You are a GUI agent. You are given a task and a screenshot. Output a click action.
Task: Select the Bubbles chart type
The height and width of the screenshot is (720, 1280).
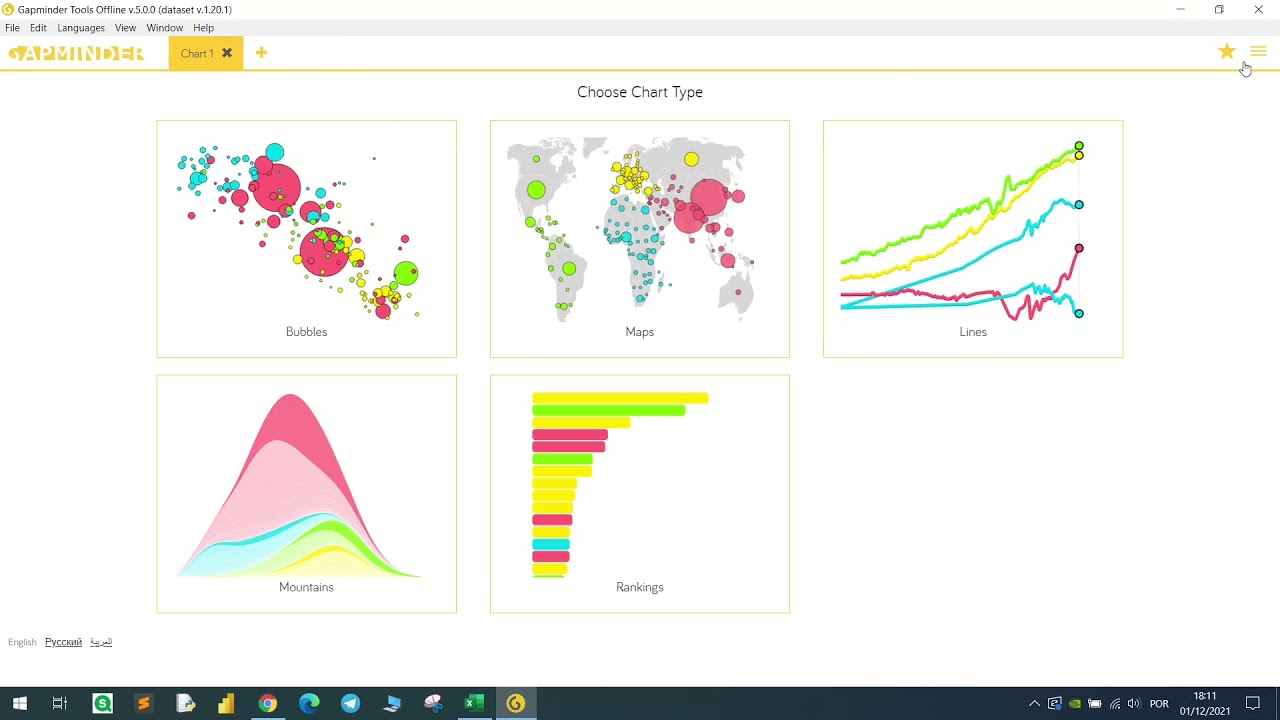point(306,239)
